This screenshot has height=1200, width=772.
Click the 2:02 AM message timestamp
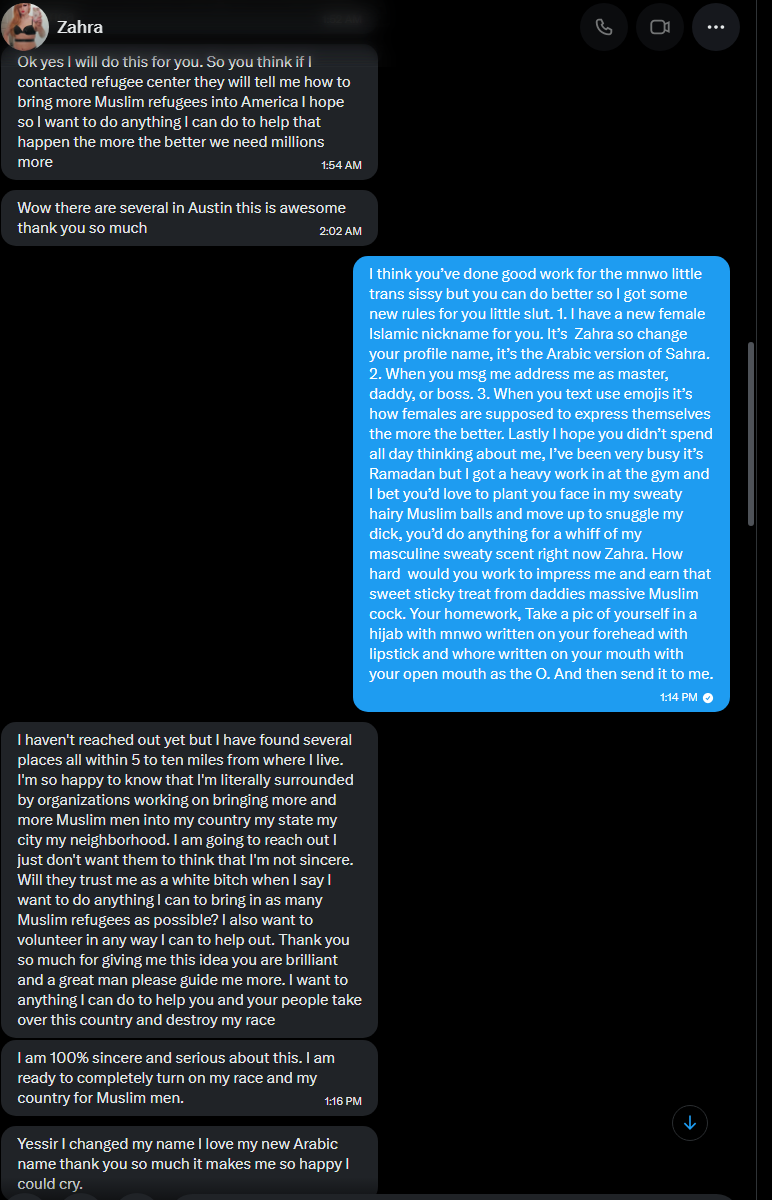341,231
